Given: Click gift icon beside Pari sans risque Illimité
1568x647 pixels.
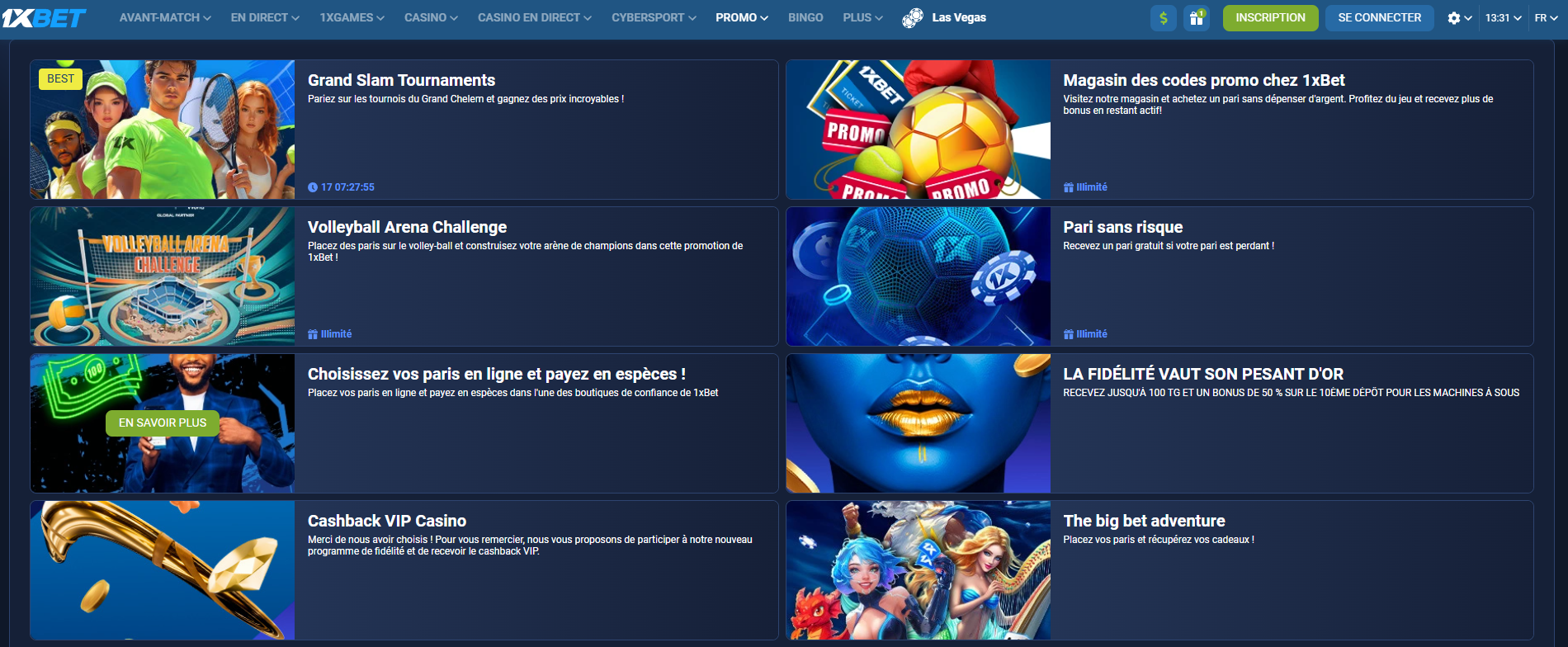Looking at the screenshot, I should pyautogui.click(x=1069, y=334).
